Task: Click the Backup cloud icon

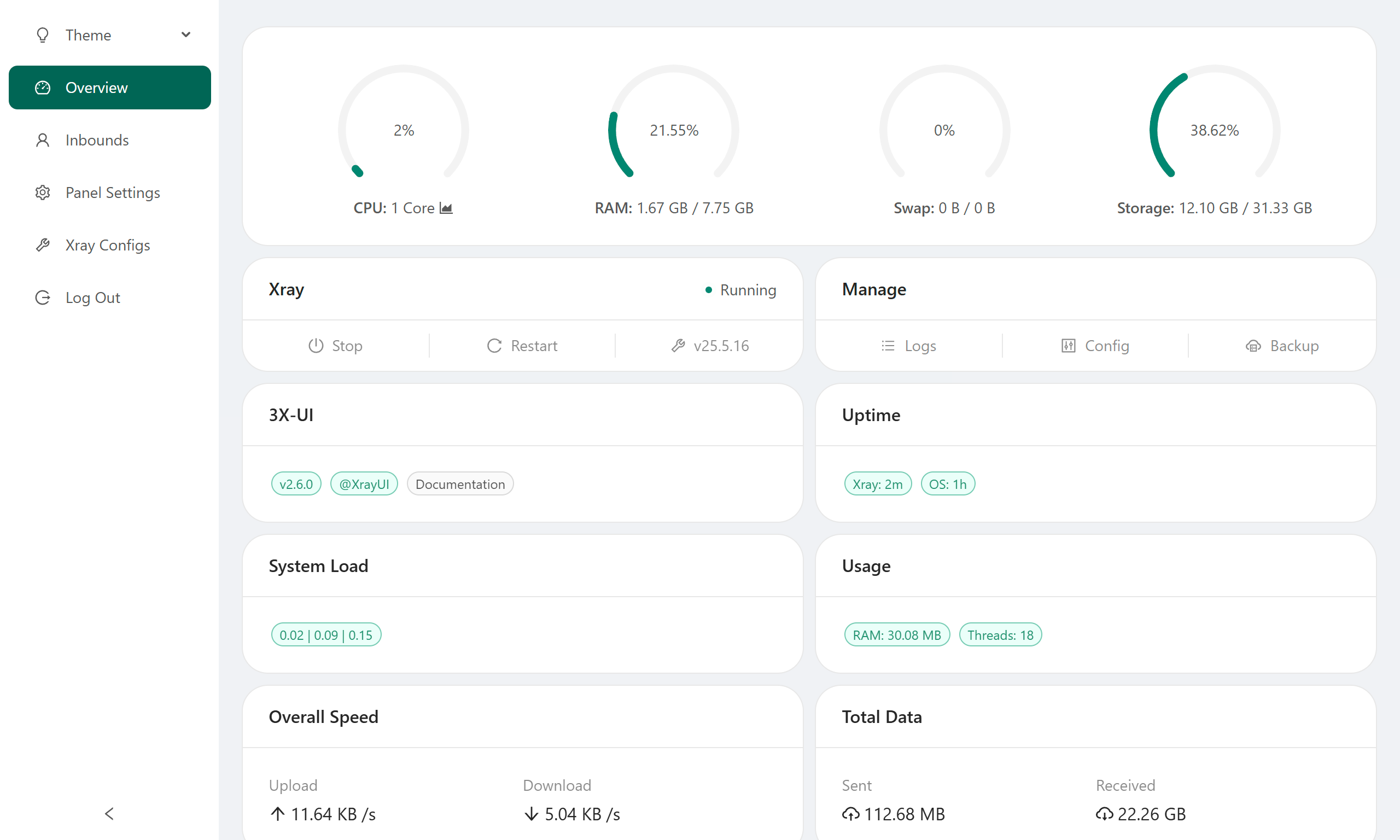Action: [x=1253, y=345]
